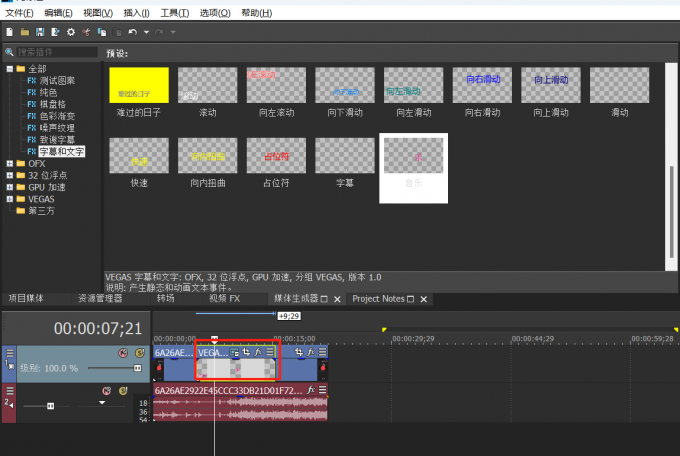Collapse the 全部 folder in plugin tree
This screenshot has height=456, width=680.
(x=10, y=69)
